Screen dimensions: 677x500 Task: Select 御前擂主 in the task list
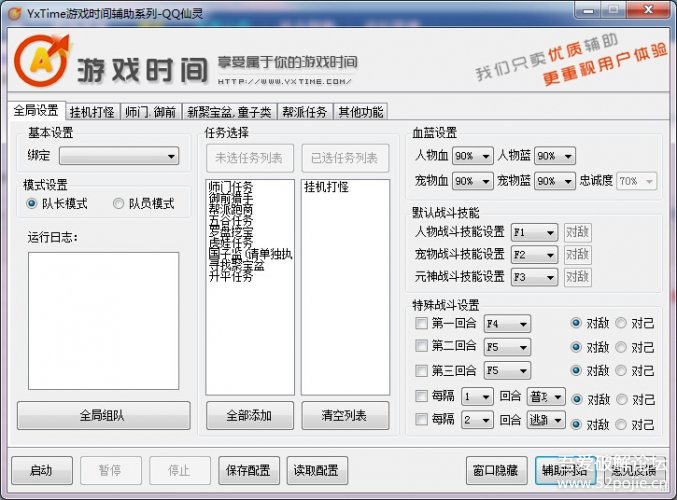(x=231, y=198)
